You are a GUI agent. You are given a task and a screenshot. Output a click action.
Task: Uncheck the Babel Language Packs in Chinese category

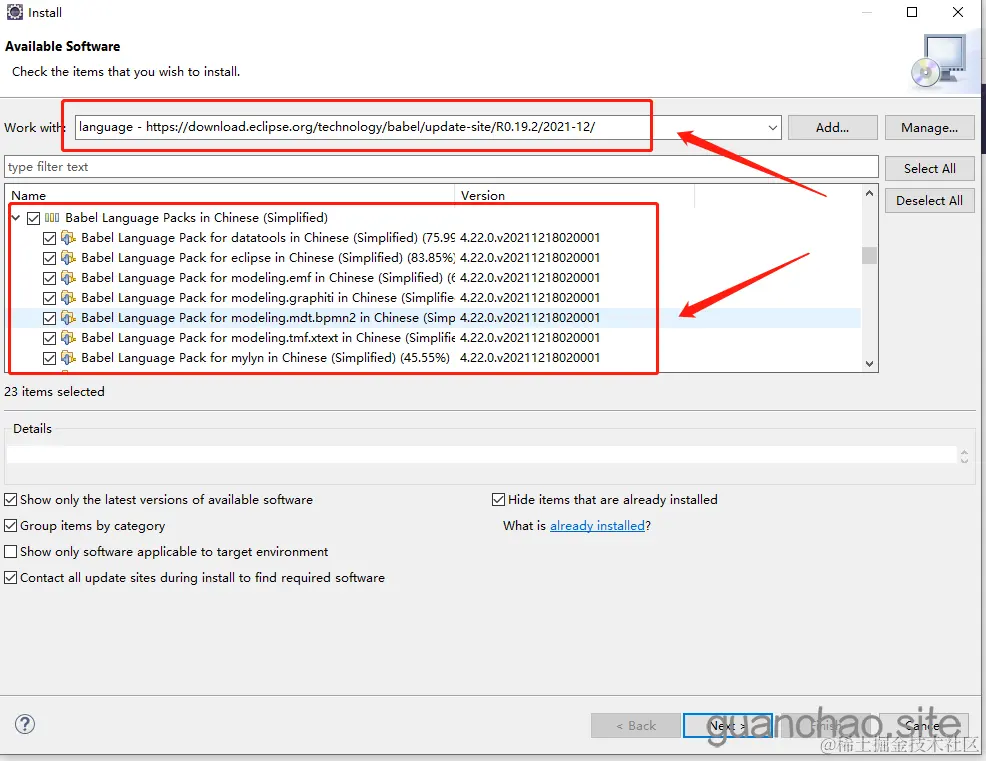pos(34,218)
